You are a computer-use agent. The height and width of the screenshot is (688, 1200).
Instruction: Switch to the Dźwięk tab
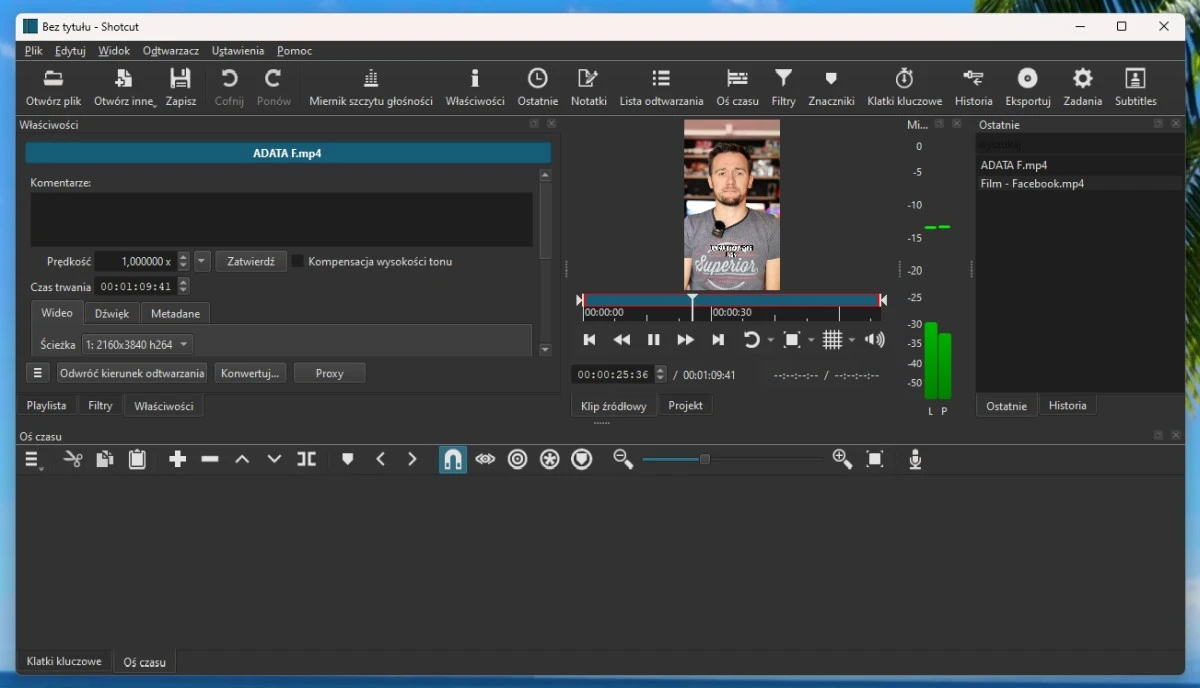[110, 313]
